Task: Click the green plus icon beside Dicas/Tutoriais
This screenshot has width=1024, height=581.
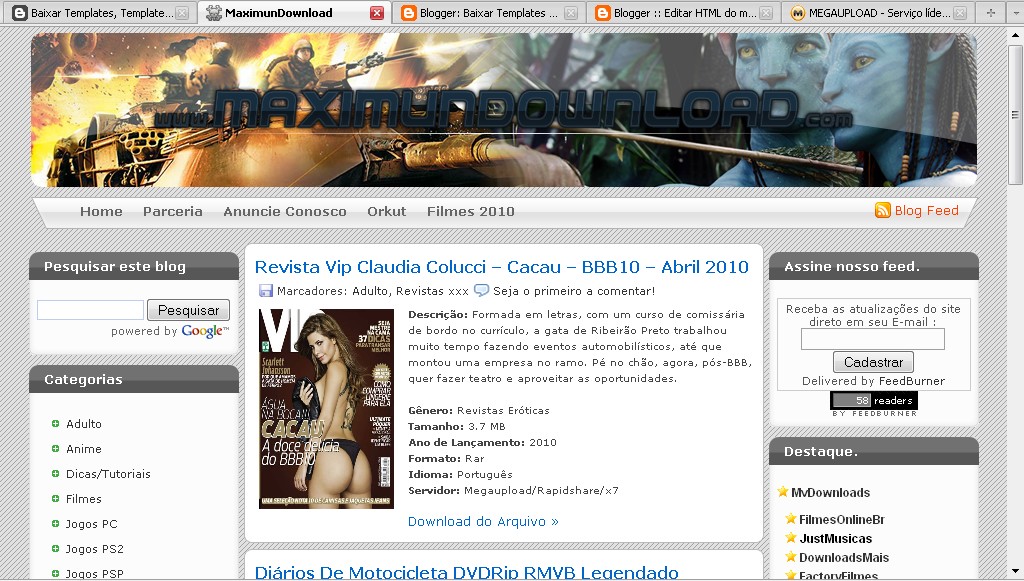Action: click(56, 473)
